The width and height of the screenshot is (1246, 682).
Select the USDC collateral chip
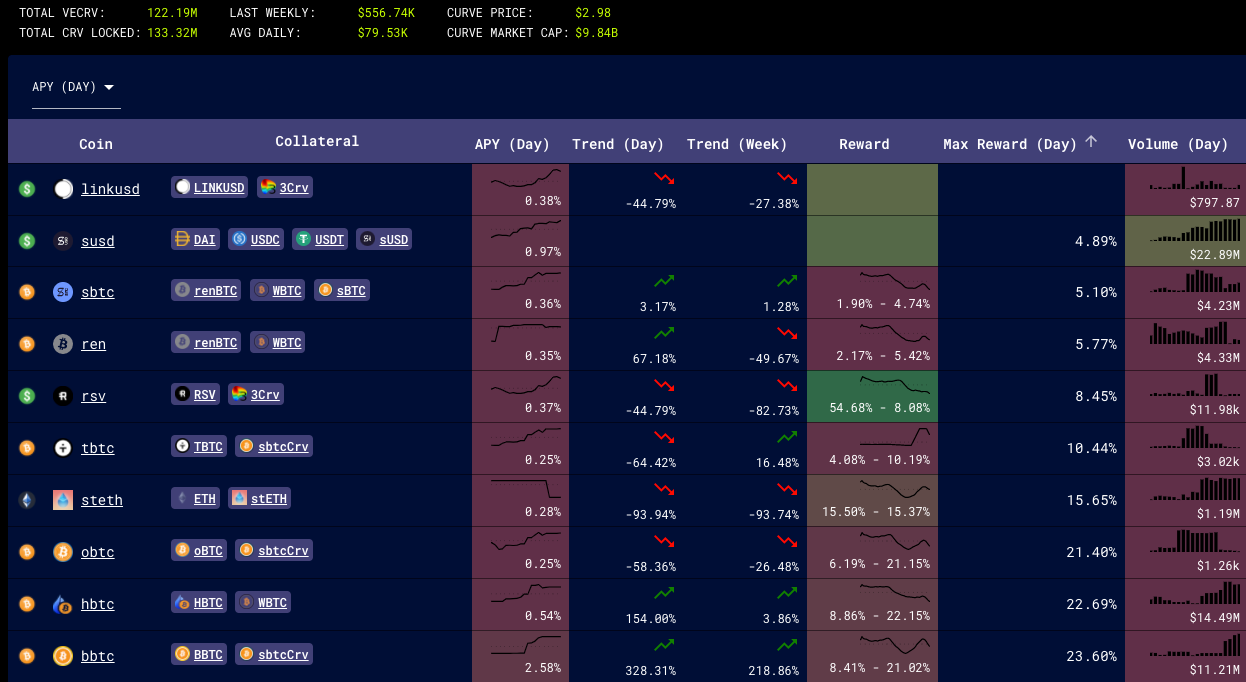click(x=256, y=239)
